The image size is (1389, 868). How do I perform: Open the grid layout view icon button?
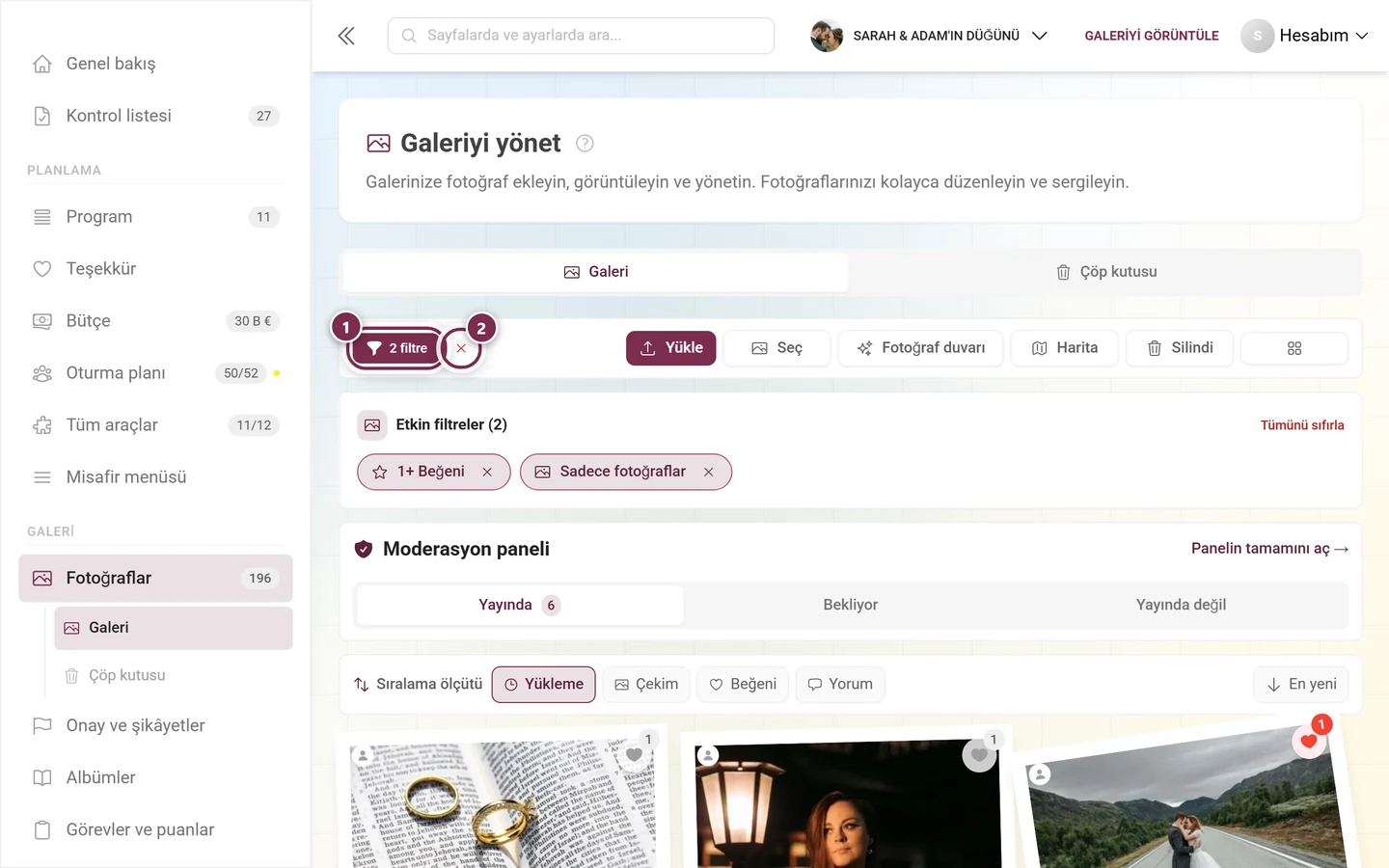click(x=1294, y=348)
